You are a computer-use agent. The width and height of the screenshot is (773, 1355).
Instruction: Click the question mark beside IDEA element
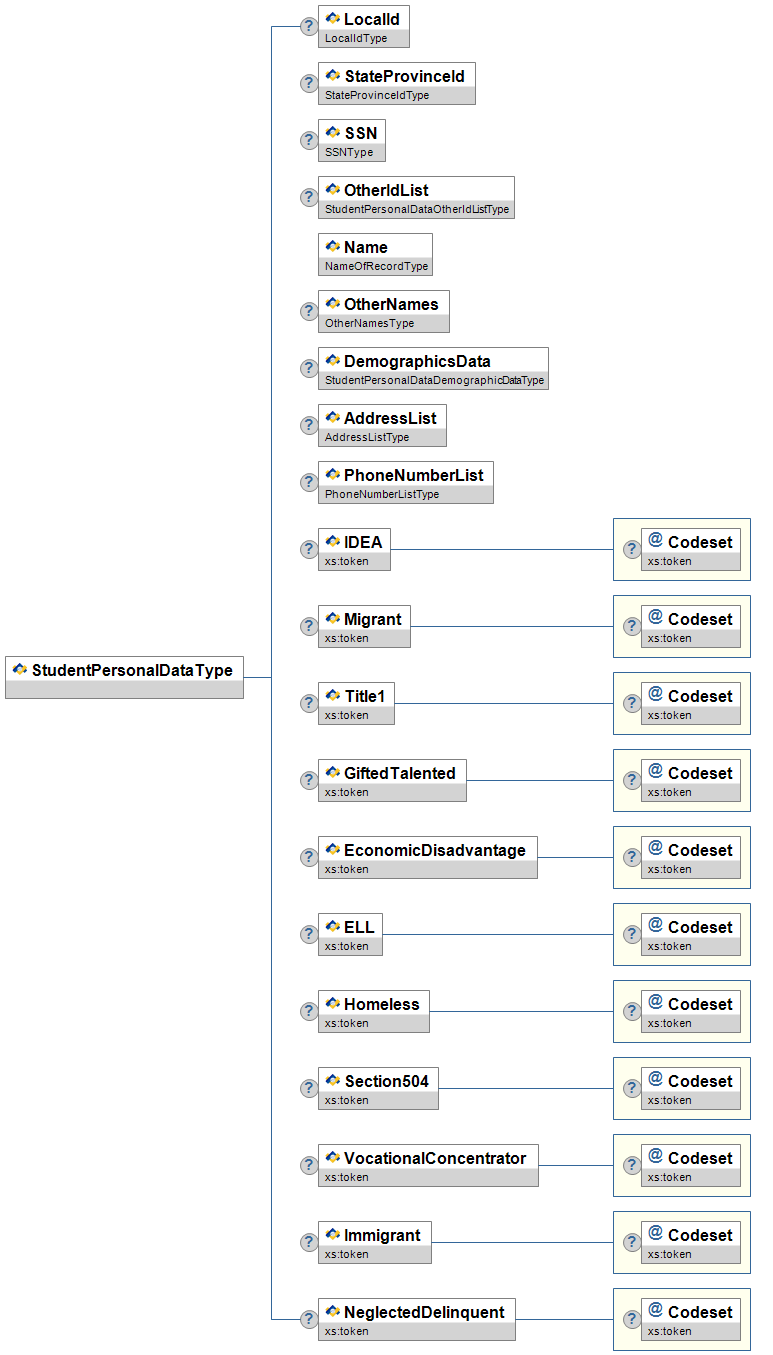click(309, 549)
